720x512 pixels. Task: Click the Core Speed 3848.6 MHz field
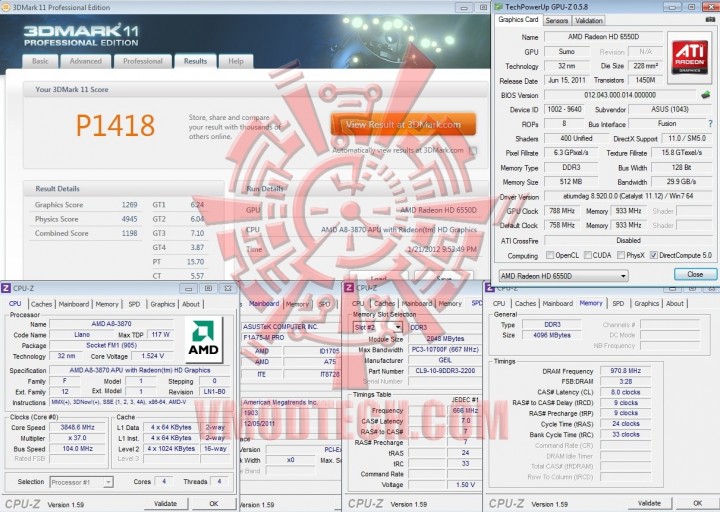pos(77,428)
